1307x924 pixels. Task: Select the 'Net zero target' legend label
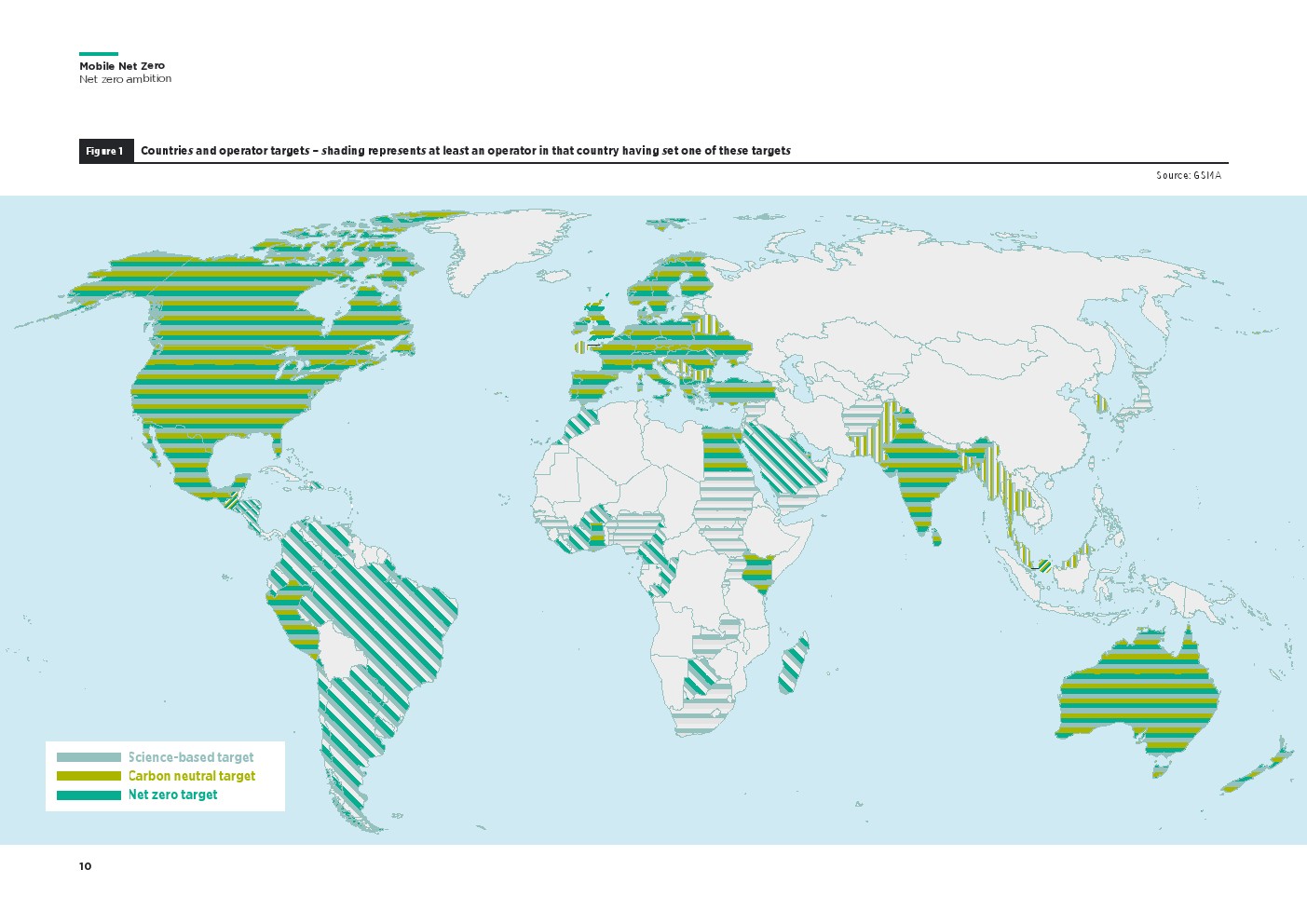pos(173,795)
